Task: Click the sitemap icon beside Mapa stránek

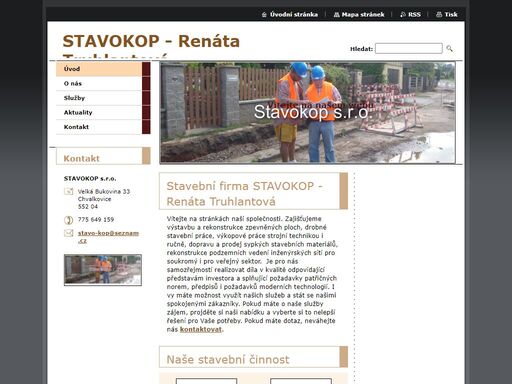Action: pos(336,15)
